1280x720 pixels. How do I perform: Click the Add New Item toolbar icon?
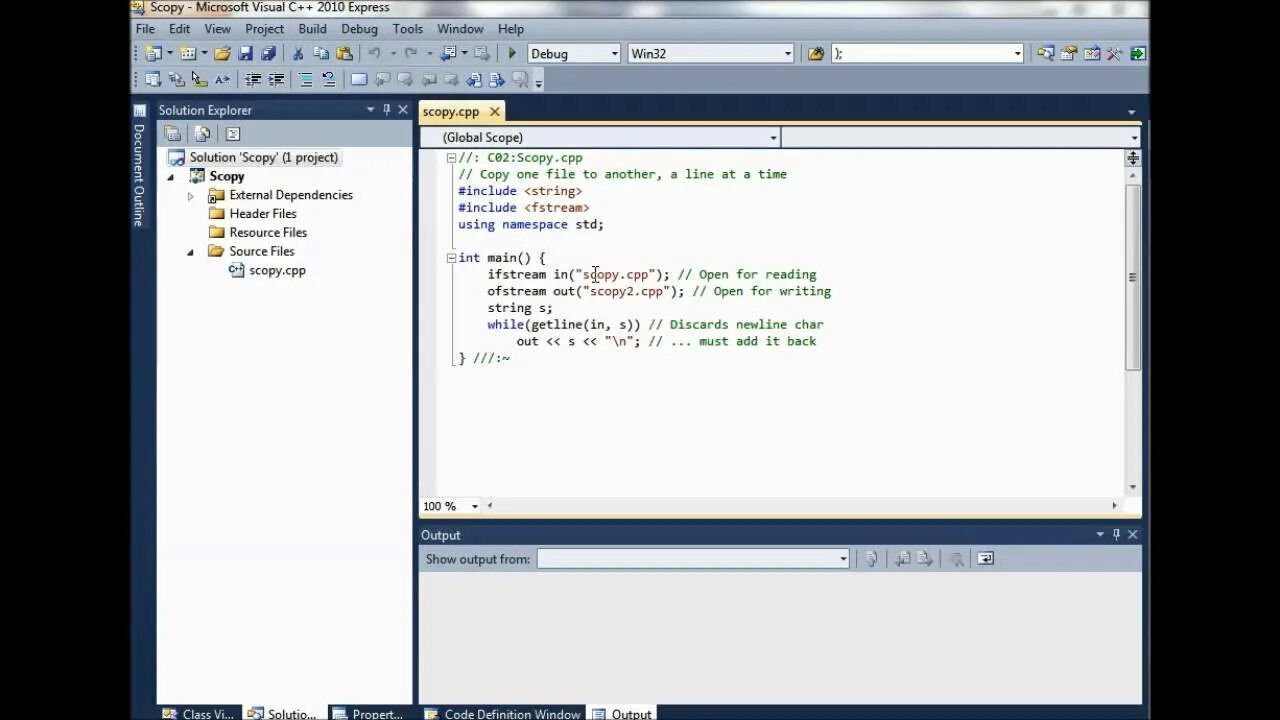coord(188,53)
